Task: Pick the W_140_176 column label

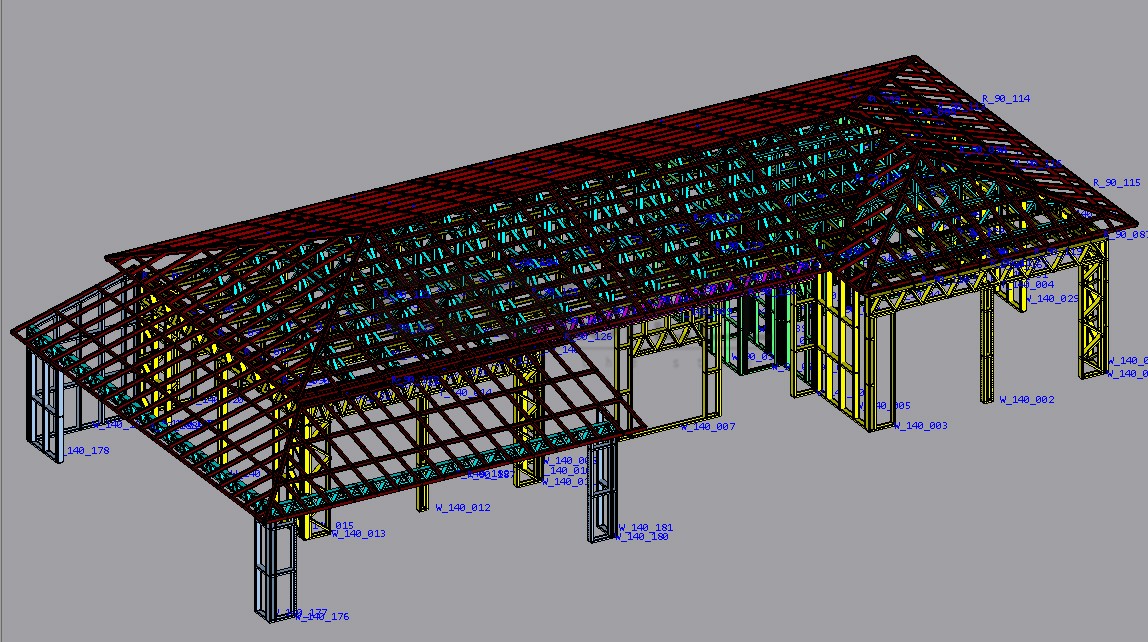Action: 322,617
